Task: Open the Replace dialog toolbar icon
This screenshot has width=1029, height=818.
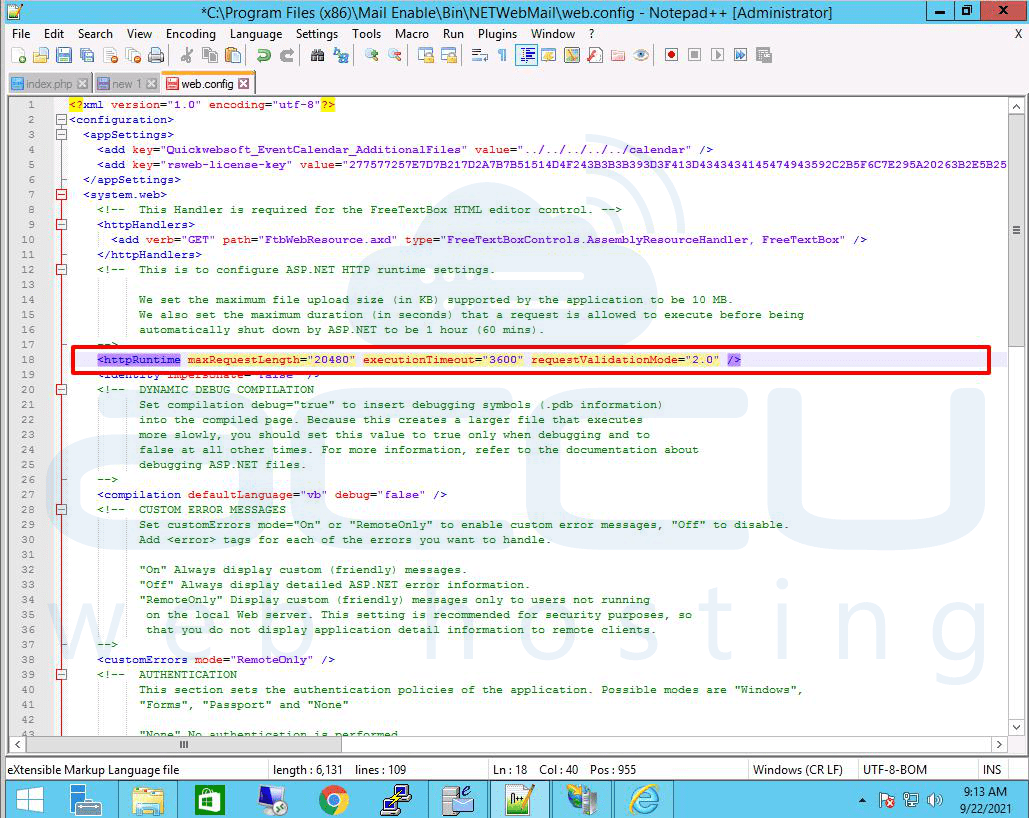Action: (341, 56)
